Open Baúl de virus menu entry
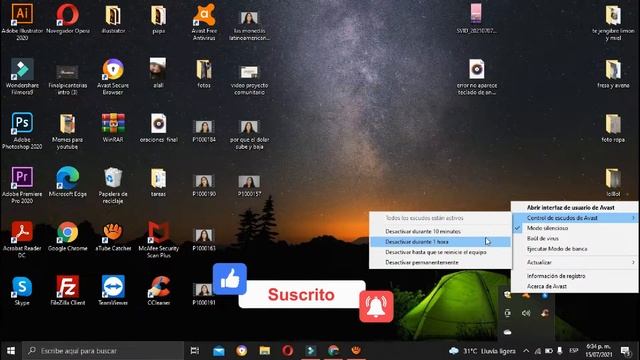The width and height of the screenshot is (640, 360). (x=574, y=238)
